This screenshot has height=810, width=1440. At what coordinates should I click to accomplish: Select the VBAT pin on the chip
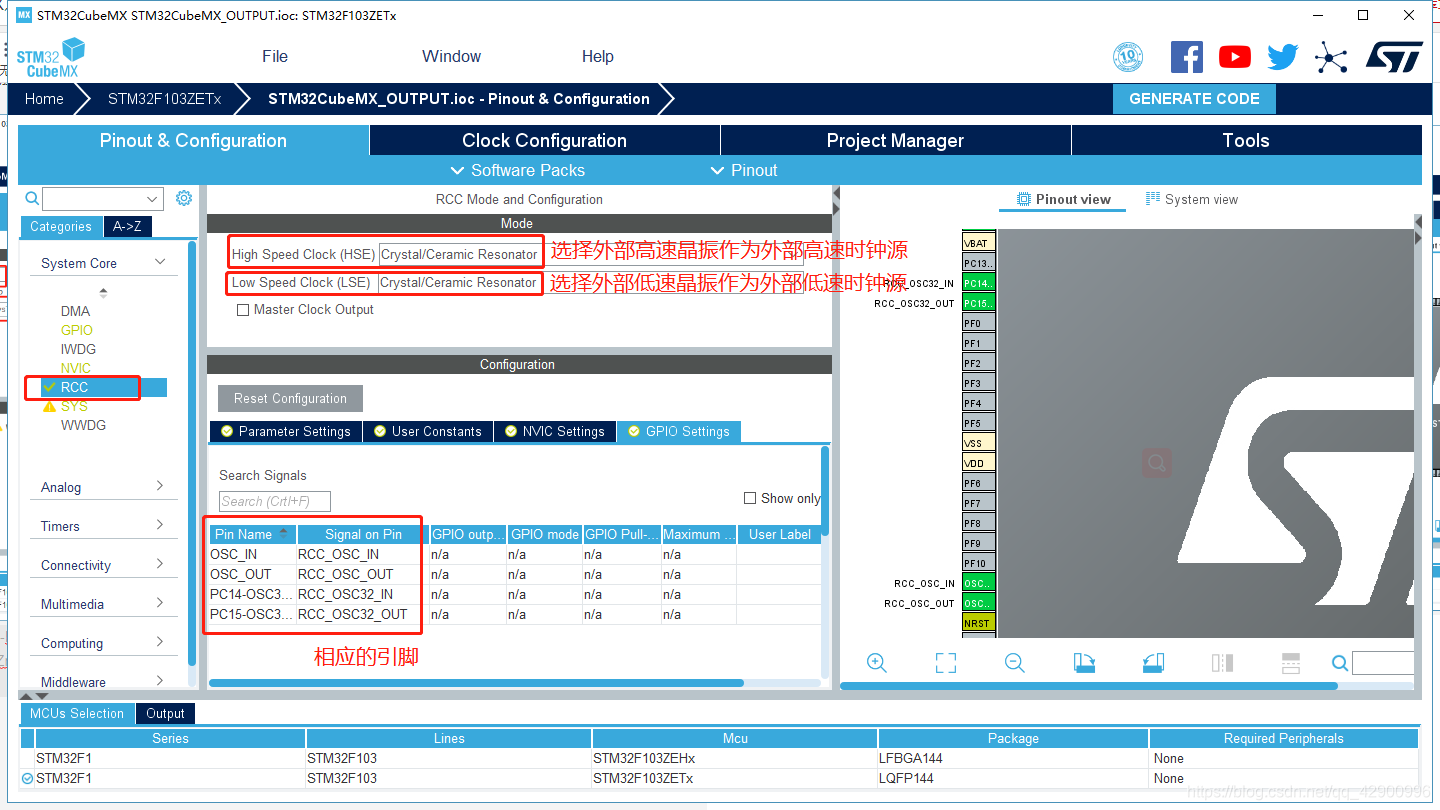pyautogui.click(x=977, y=243)
